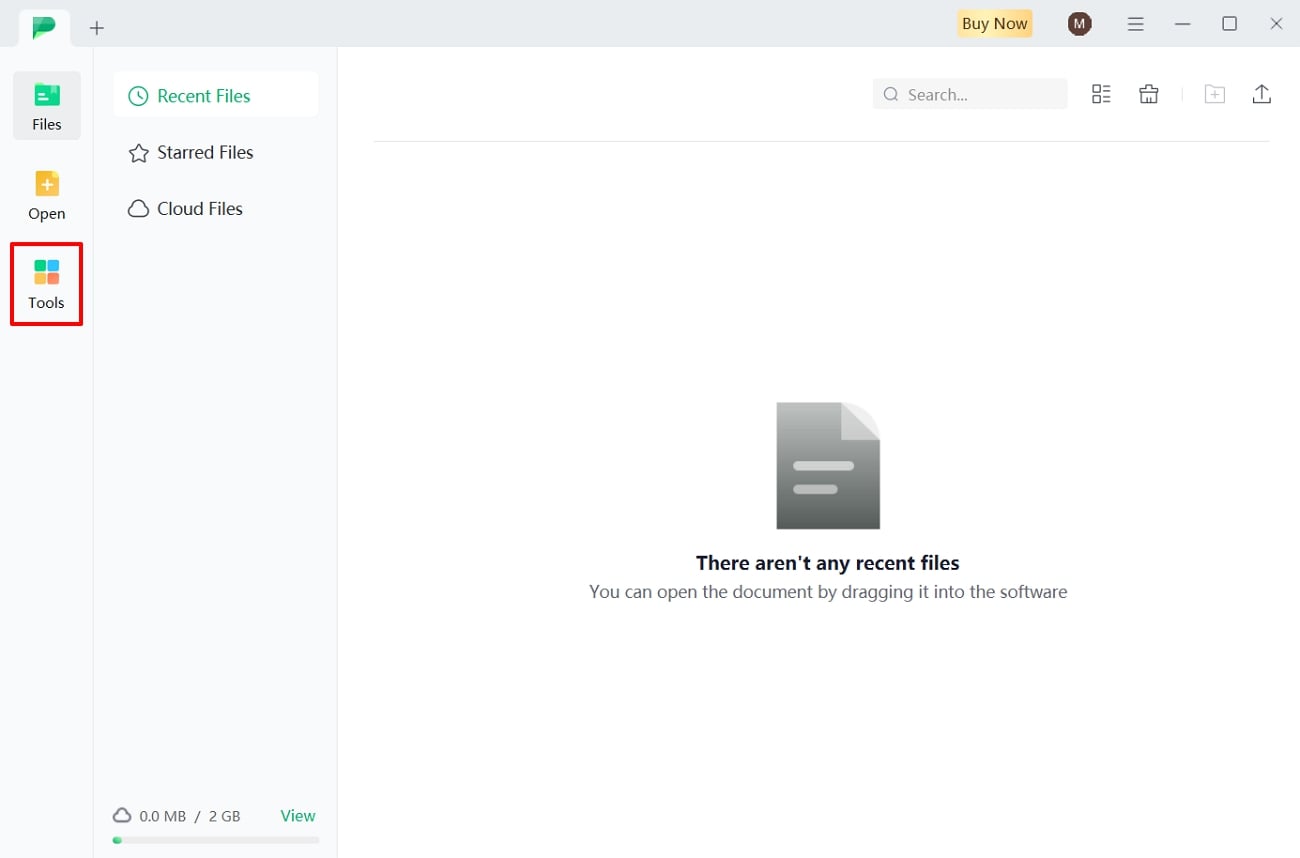Image resolution: width=1300 pixels, height=858 pixels.
Task: Open the hamburger menu
Action: pos(1135,24)
